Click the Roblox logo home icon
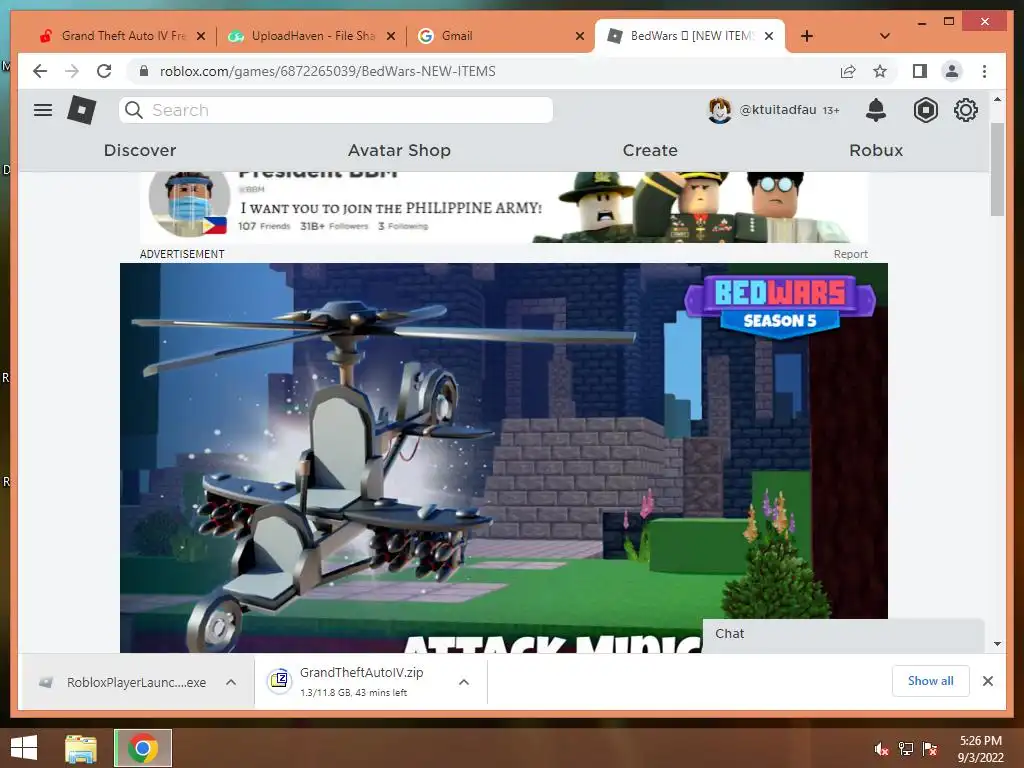Screen dimensions: 1024x768 point(82,110)
